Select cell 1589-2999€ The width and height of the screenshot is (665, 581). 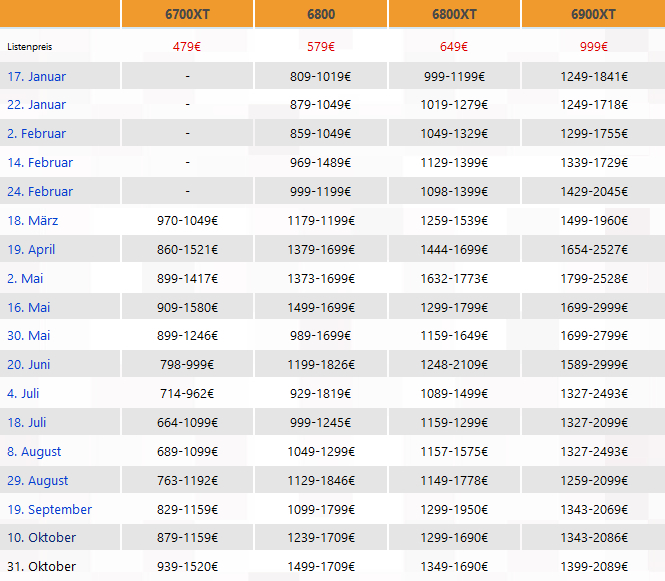pyautogui.click(x=594, y=364)
